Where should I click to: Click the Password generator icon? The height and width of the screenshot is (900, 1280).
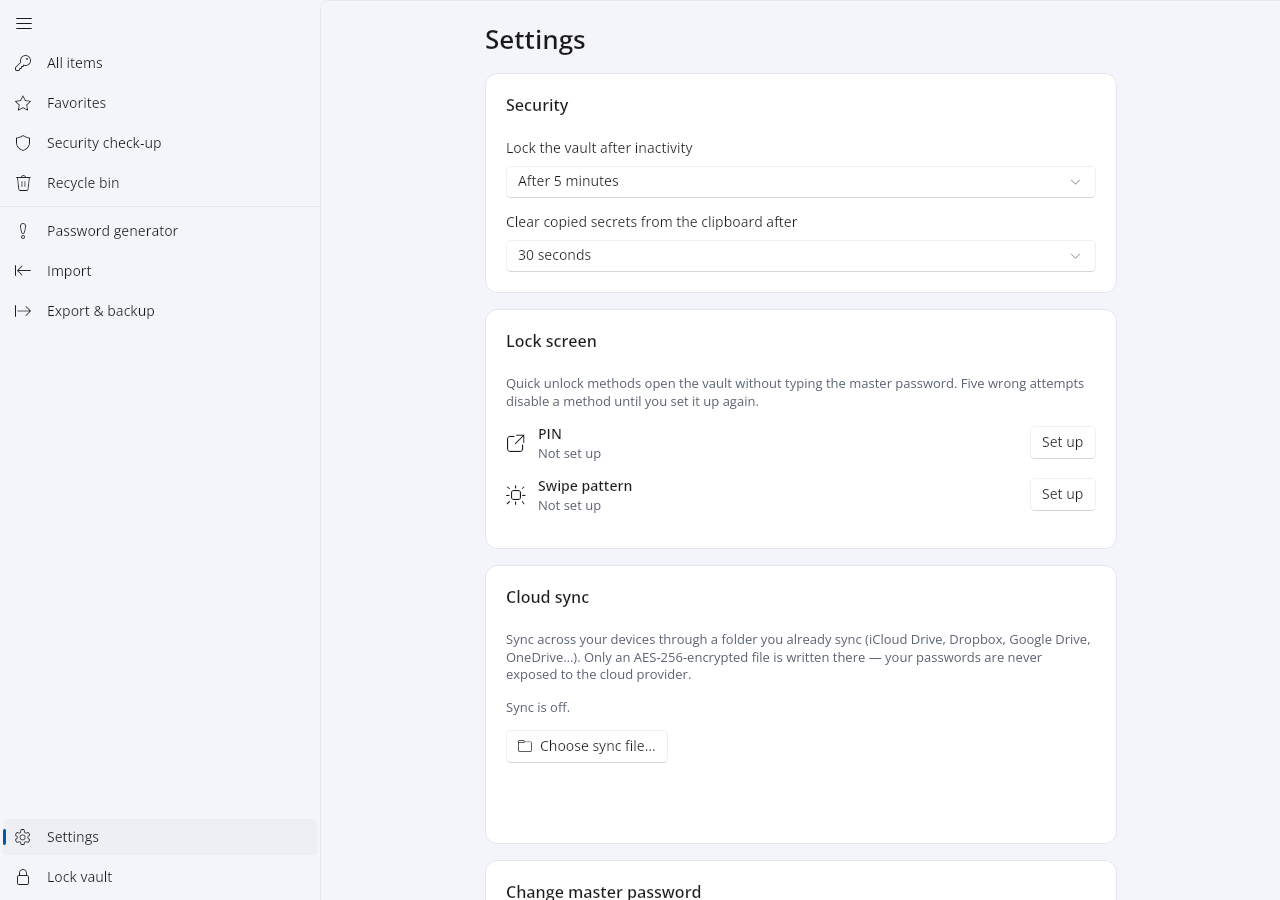click(x=23, y=231)
